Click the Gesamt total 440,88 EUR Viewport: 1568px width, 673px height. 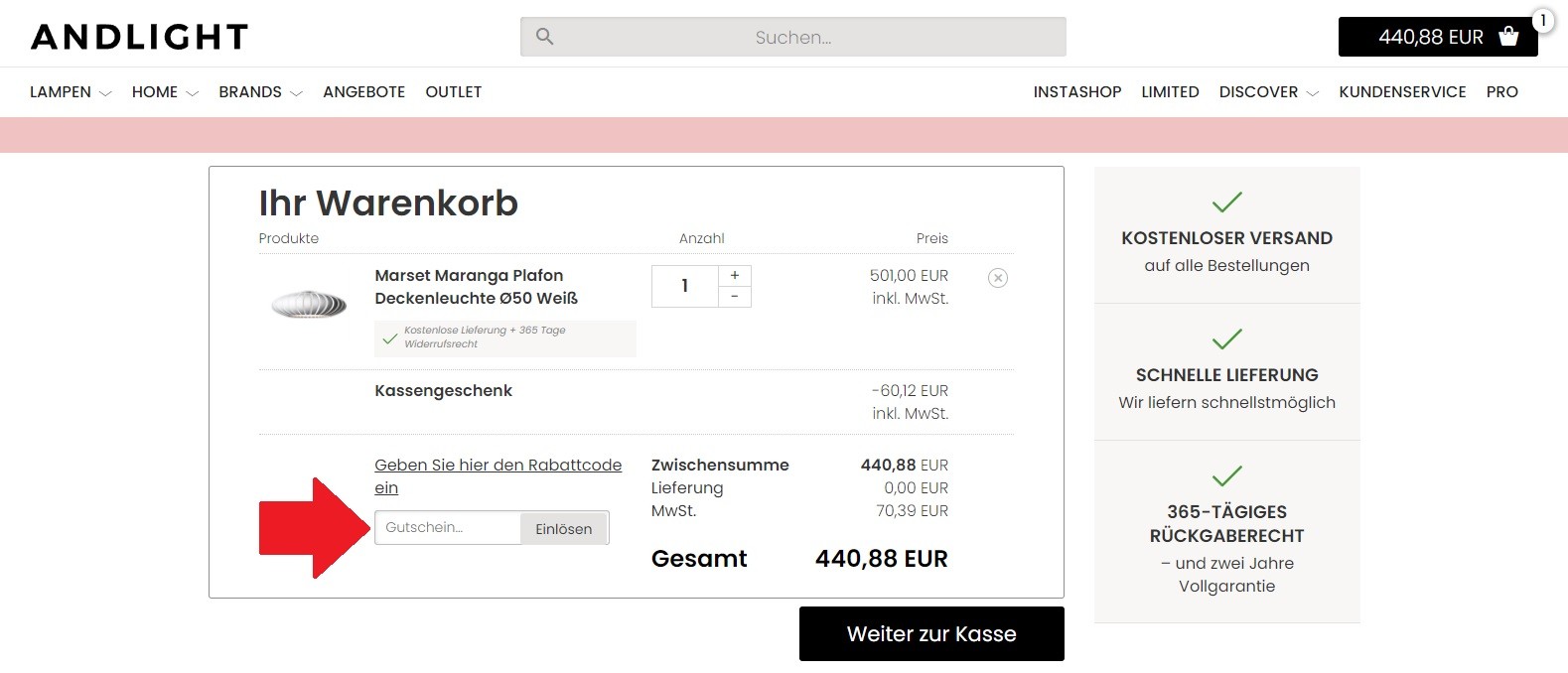coord(882,559)
